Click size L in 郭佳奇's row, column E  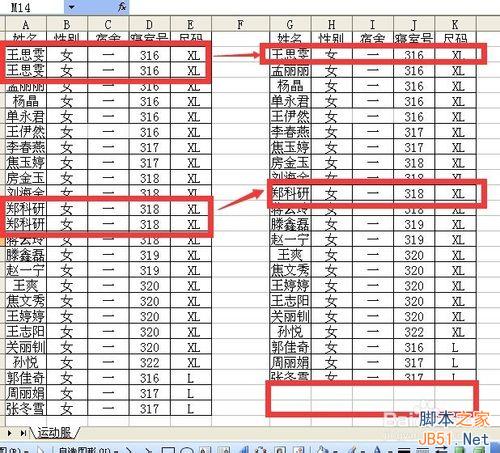pos(191,378)
